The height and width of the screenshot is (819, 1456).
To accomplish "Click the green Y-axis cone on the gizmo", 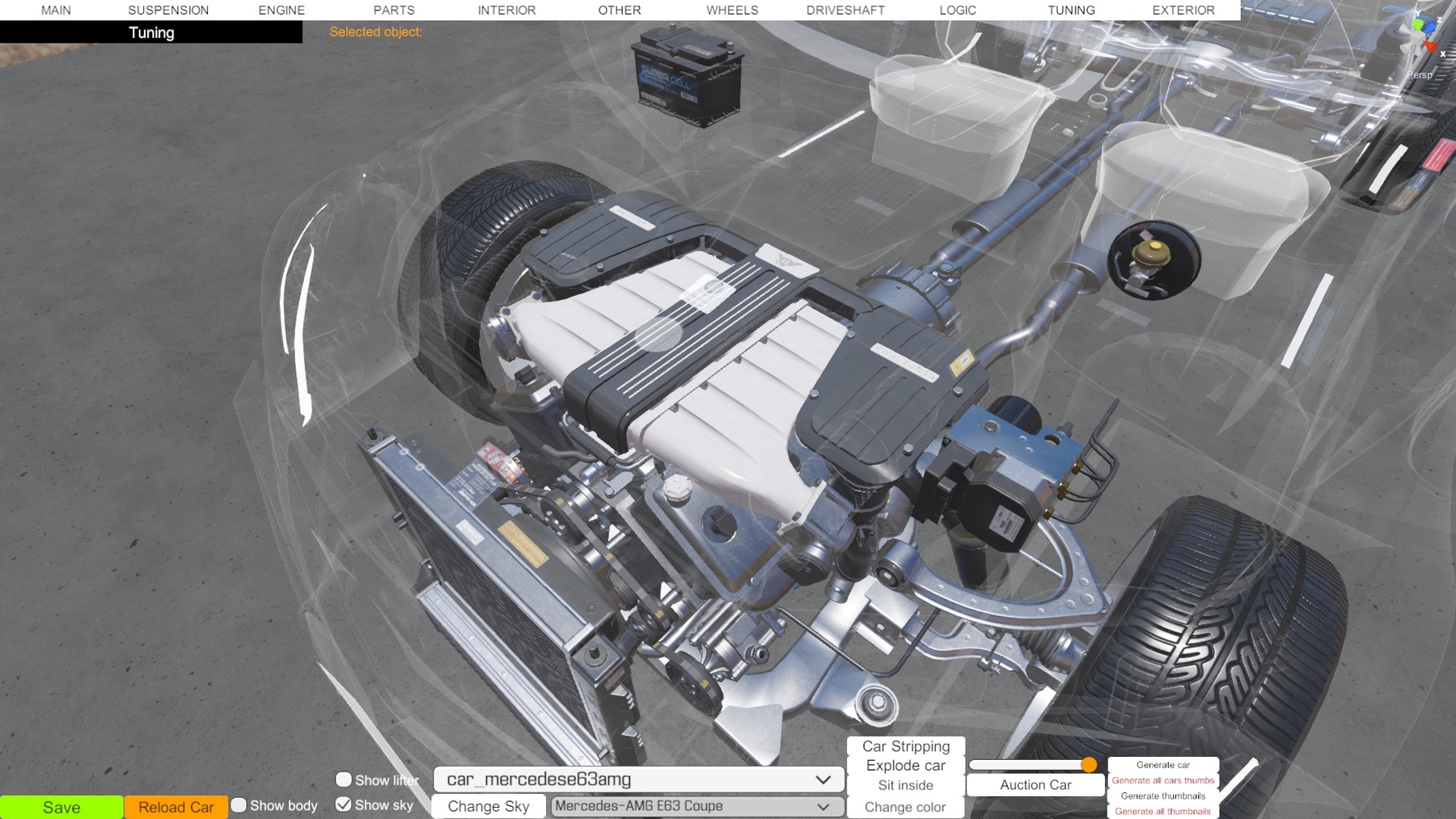I will click(1417, 25).
